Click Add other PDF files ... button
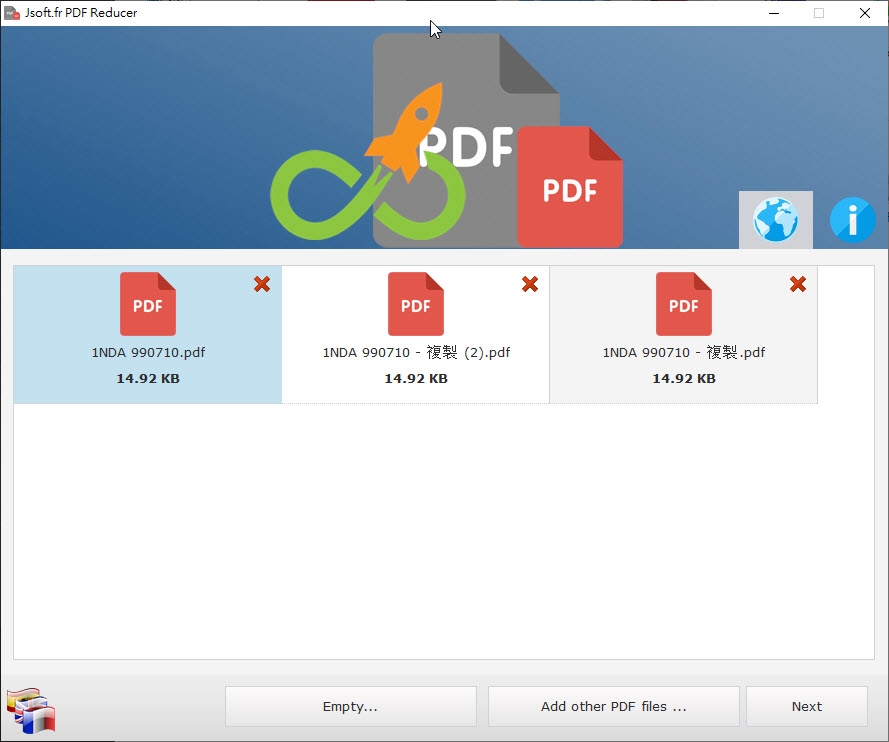Viewport: 889px width, 742px height. [613, 706]
